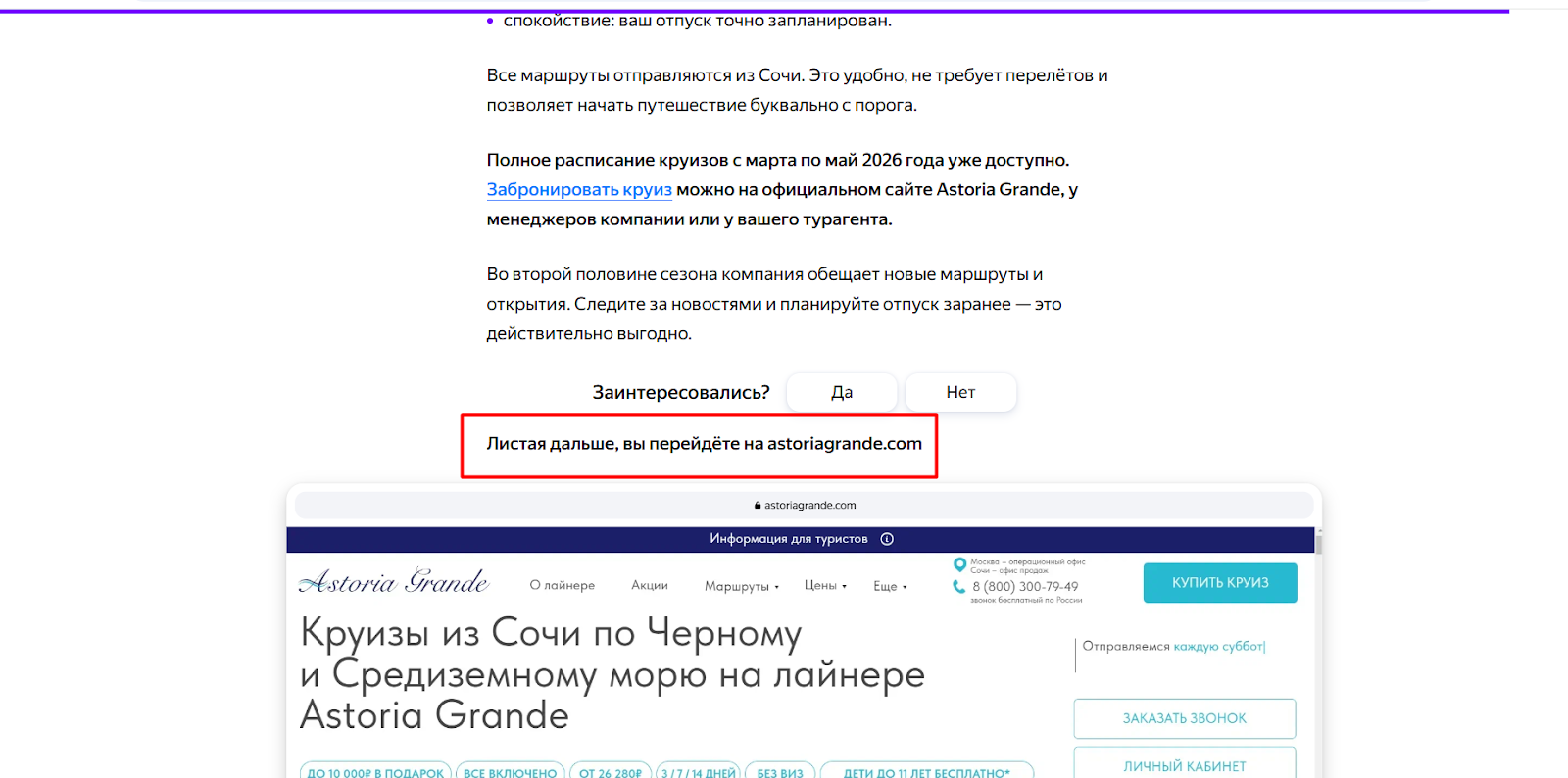Click the Astoria Grande logo
Image resolution: width=1568 pixels, height=778 pixels.
pyautogui.click(x=394, y=583)
